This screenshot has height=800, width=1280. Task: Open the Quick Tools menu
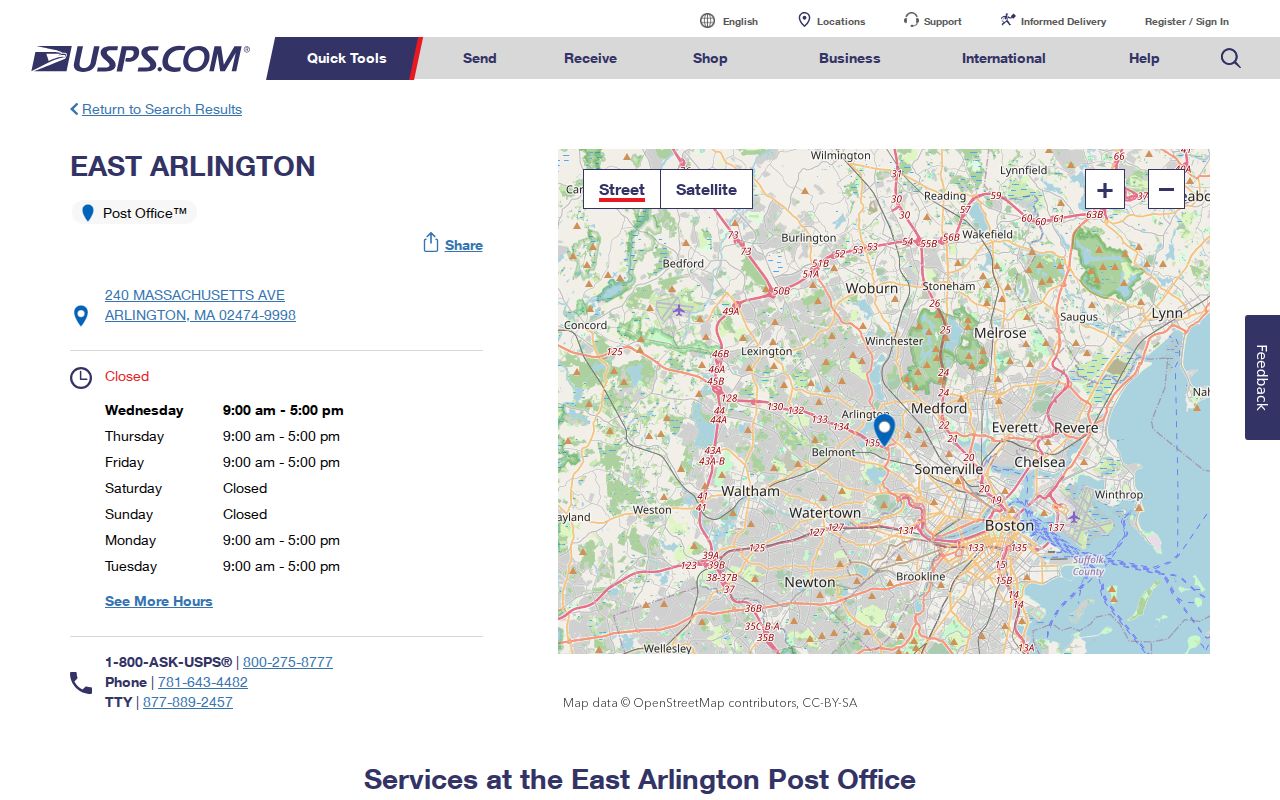pos(346,58)
